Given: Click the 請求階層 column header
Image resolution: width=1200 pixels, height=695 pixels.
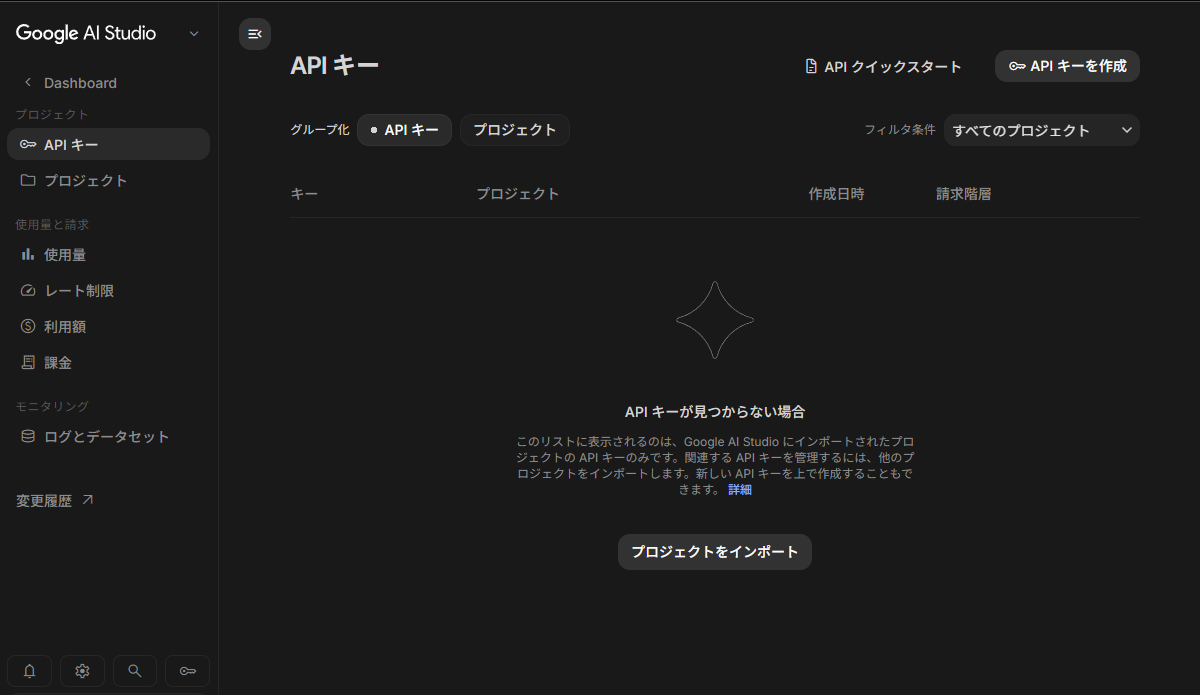Looking at the screenshot, I should pos(964,194).
